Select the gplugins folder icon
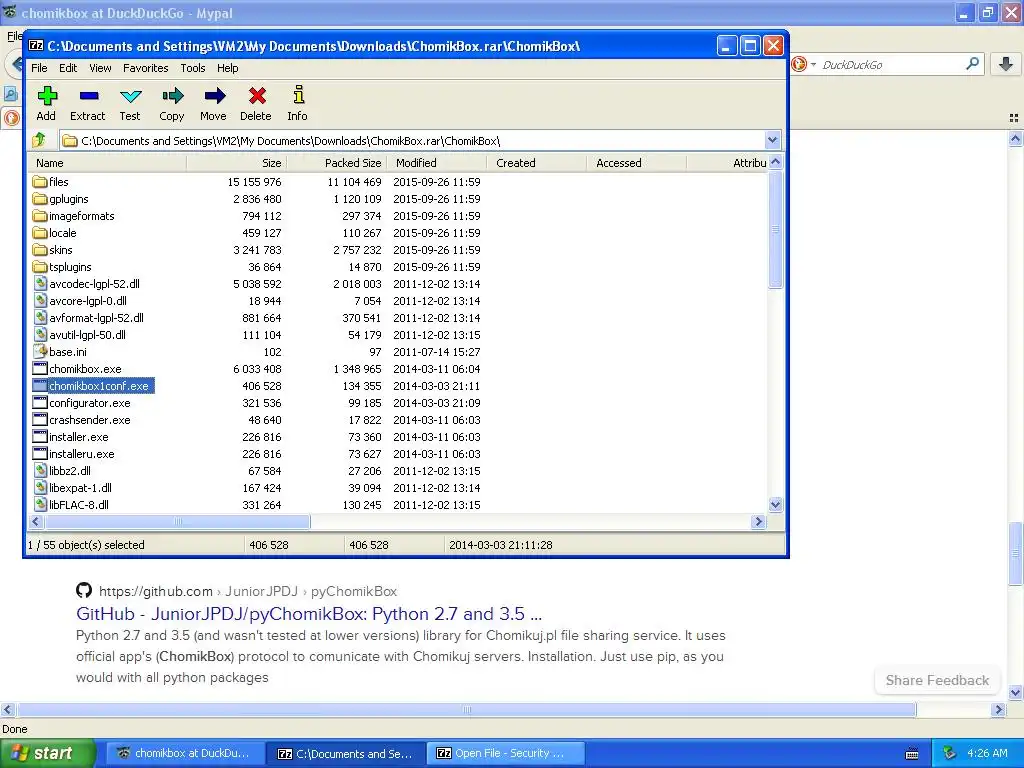1024x768 pixels. [40, 199]
